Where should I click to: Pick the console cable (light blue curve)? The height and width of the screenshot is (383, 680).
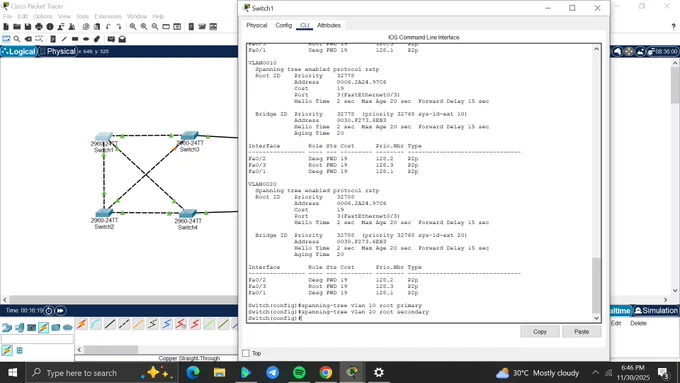(x=96, y=324)
